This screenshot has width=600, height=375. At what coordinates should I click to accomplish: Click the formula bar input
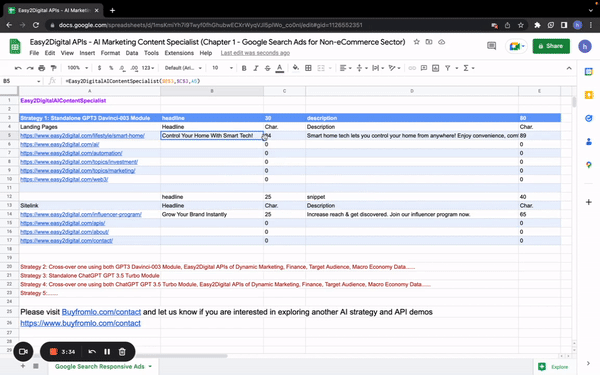318,81
